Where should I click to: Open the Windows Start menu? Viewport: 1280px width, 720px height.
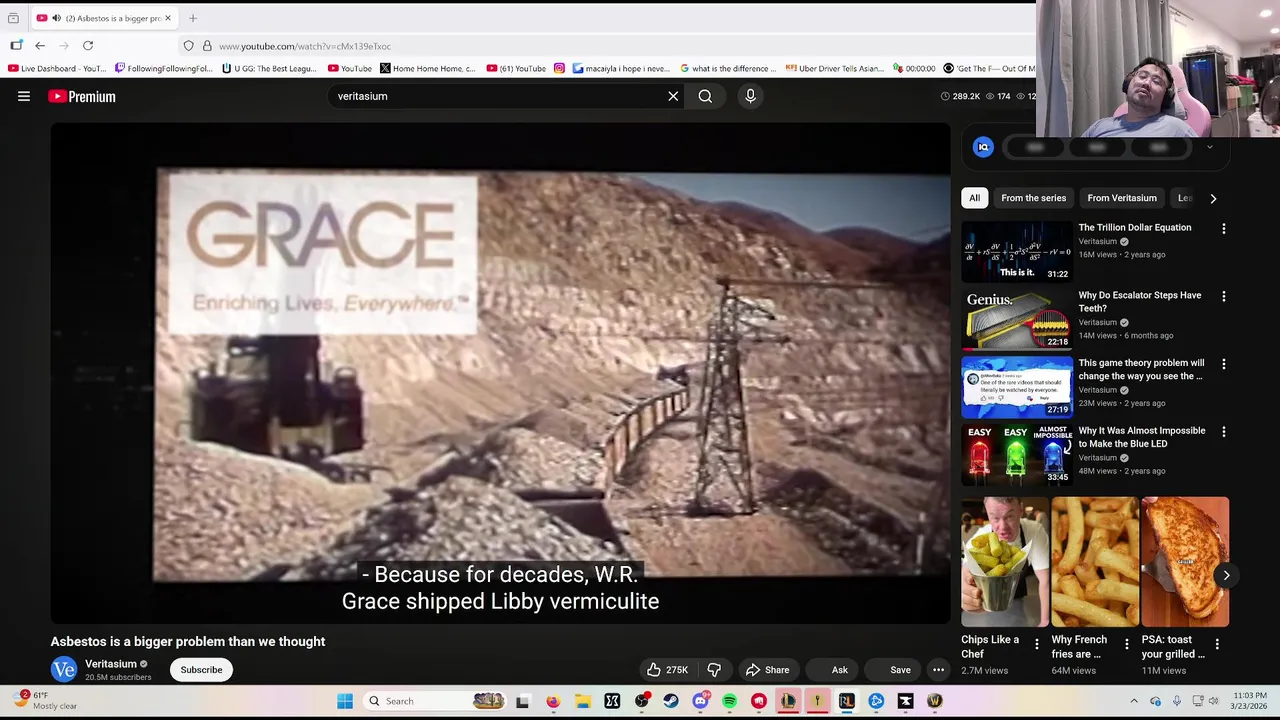coord(345,701)
